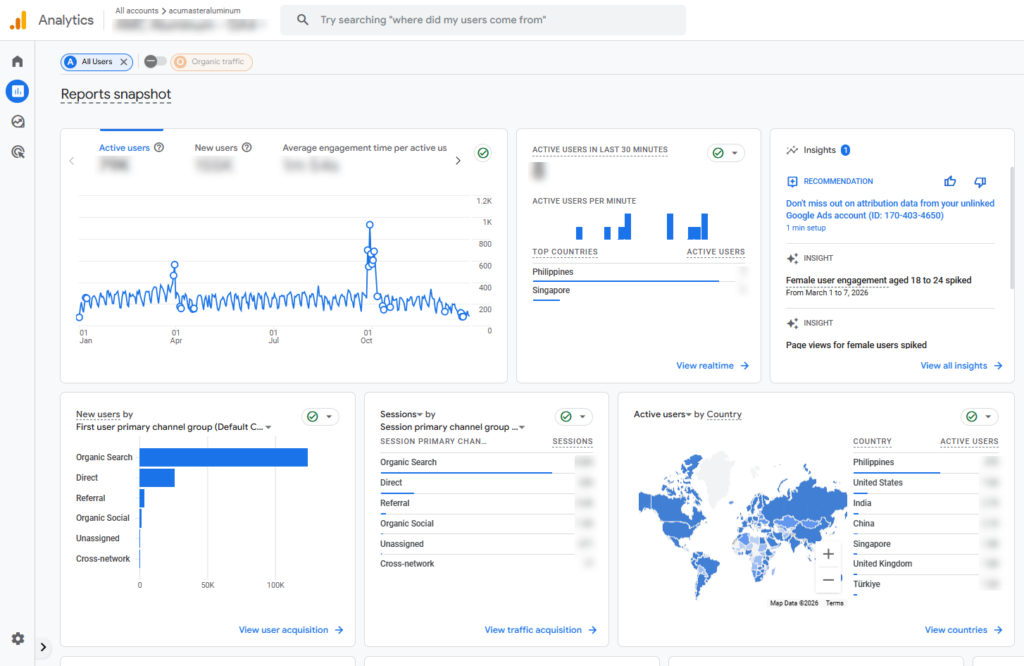Dismiss the recommendation with the thumbs down icon
Image resolution: width=1024 pixels, height=666 pixels.
[980, 182]
